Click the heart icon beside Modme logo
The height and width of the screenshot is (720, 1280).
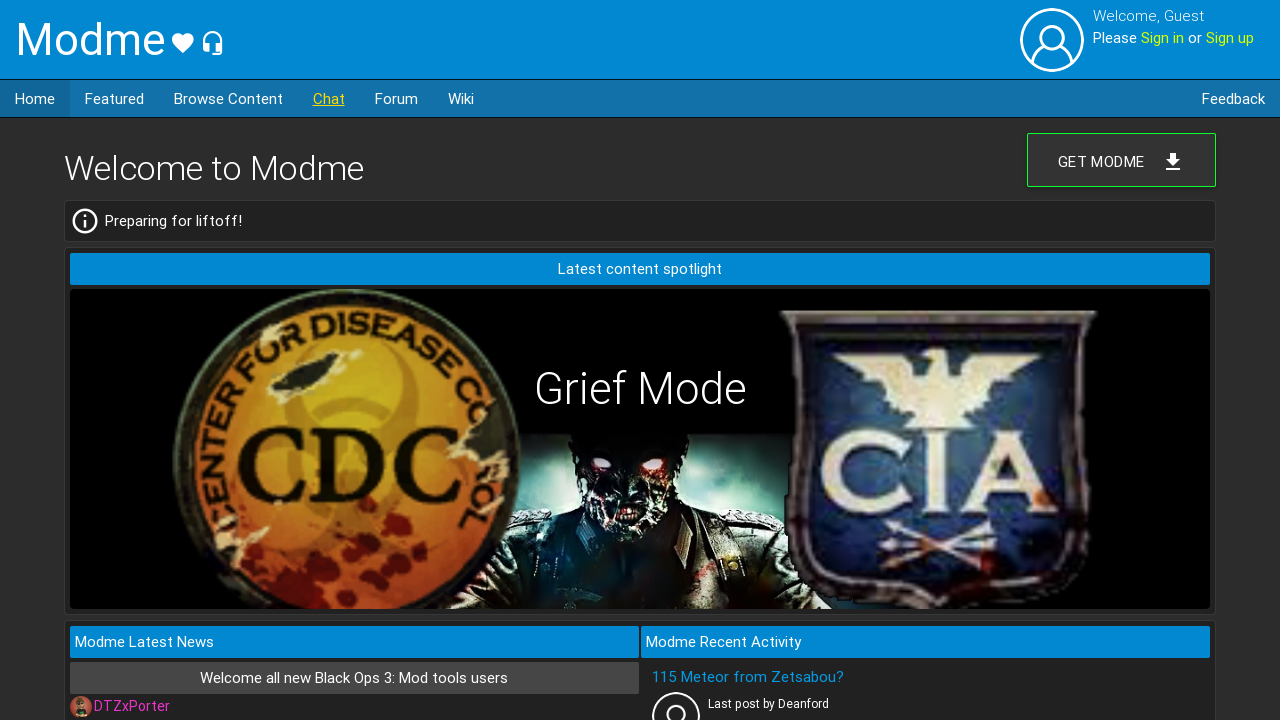point(182,42)
